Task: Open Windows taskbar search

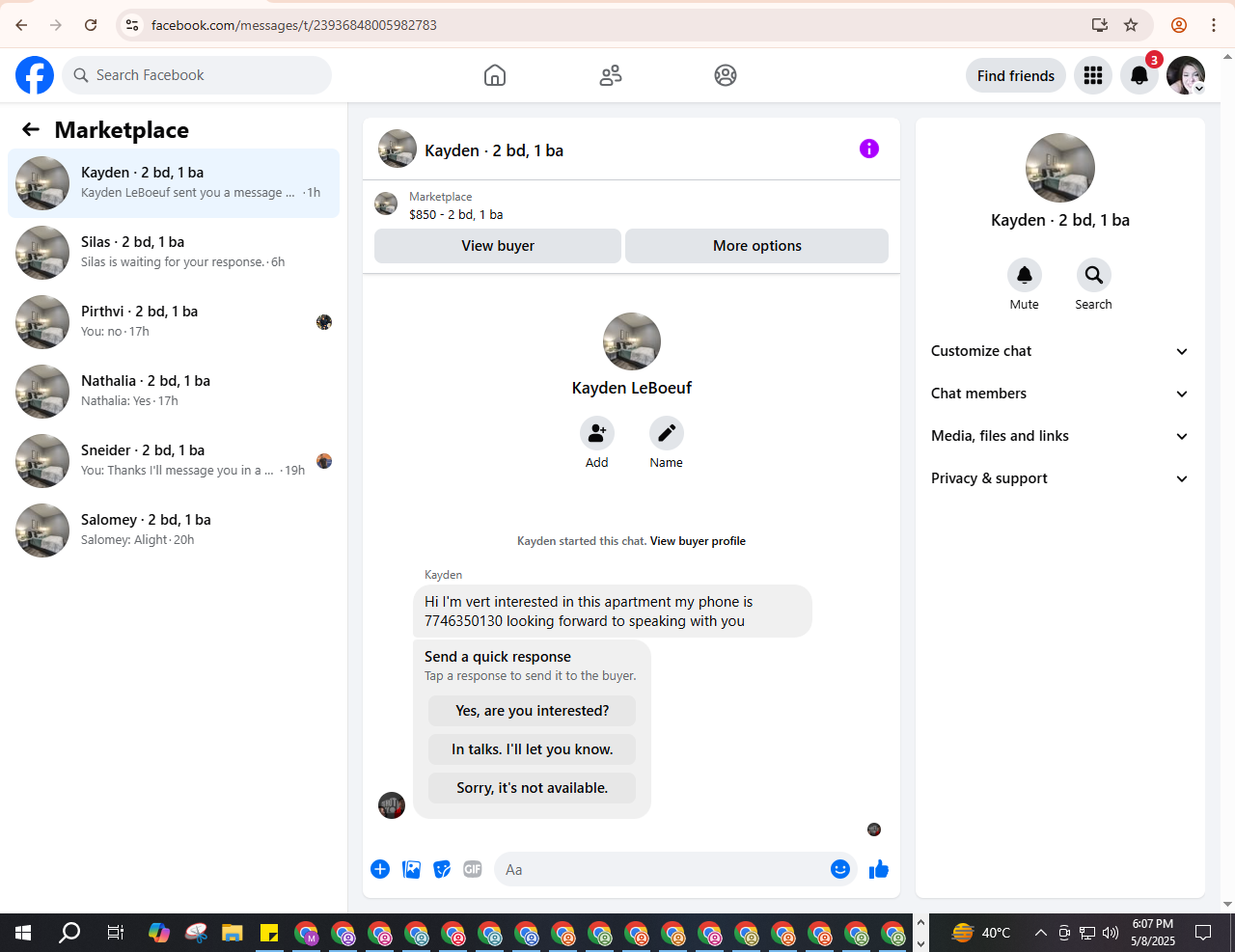Action: click(x=69, y=933)
